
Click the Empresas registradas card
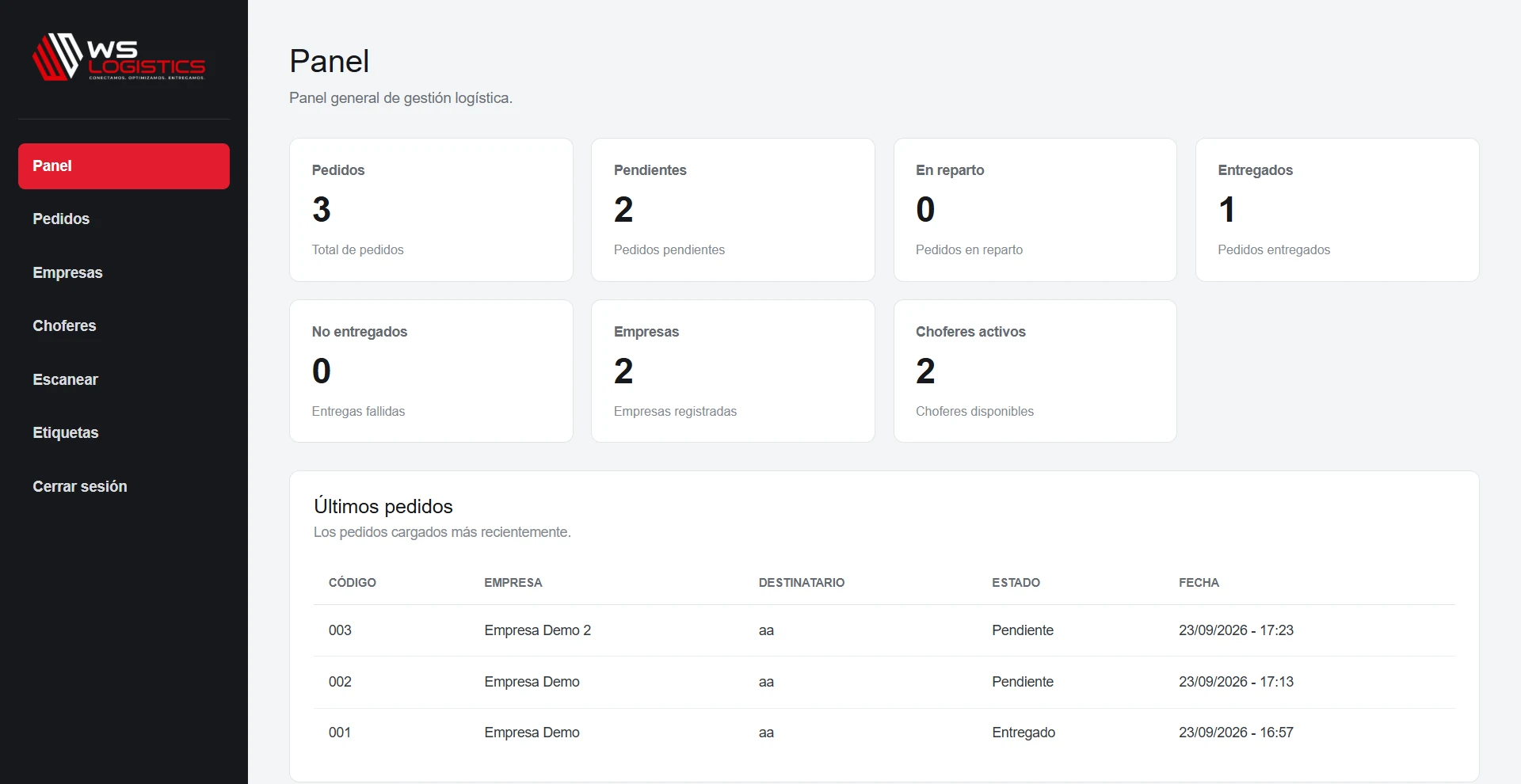click(733, 371)
